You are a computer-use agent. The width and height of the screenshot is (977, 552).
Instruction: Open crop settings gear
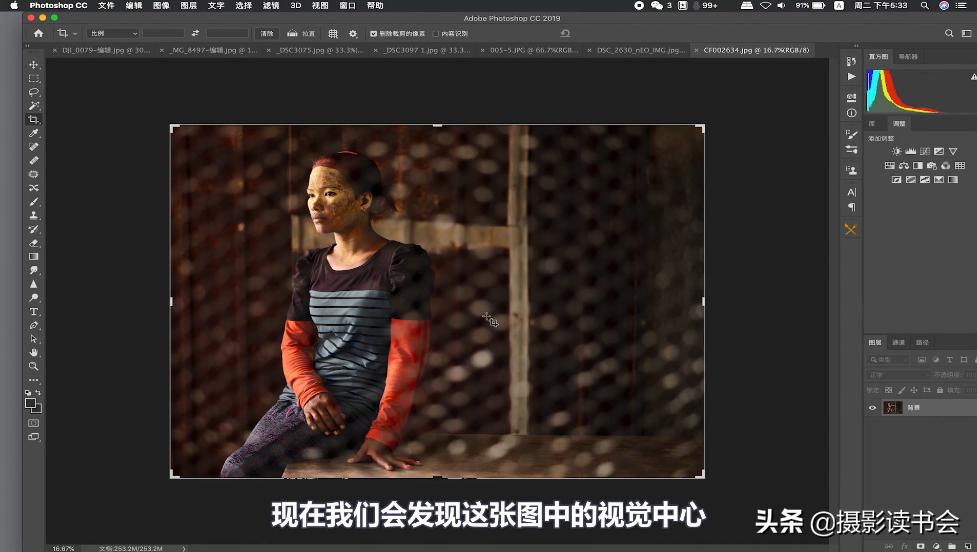(353, 34)
